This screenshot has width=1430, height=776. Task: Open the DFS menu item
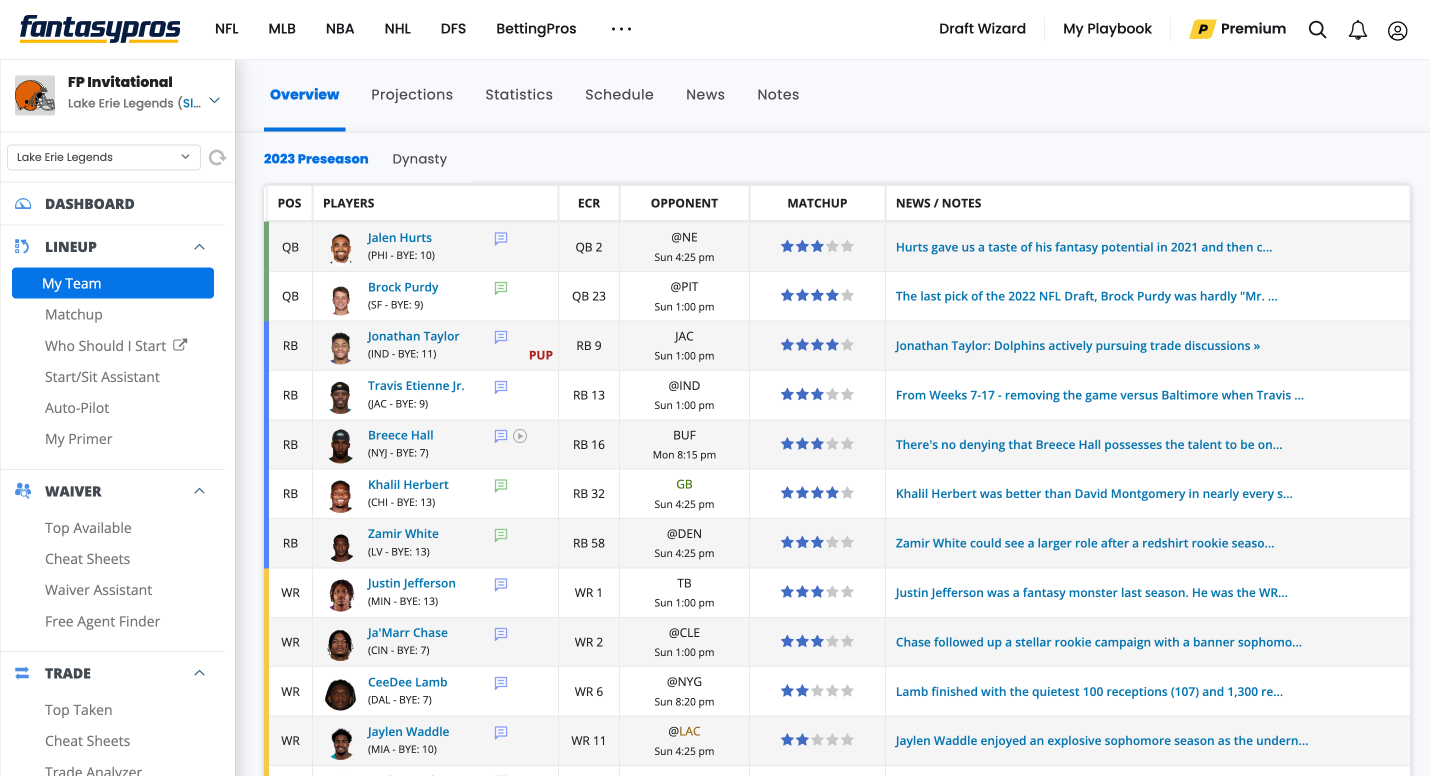pos(453,29)
